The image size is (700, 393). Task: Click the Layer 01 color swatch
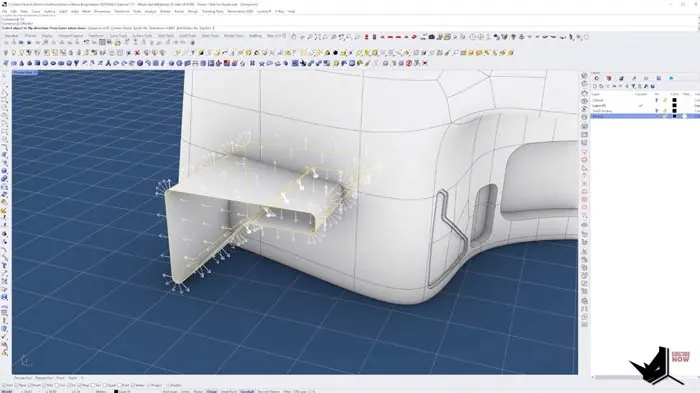click(674, 106)
